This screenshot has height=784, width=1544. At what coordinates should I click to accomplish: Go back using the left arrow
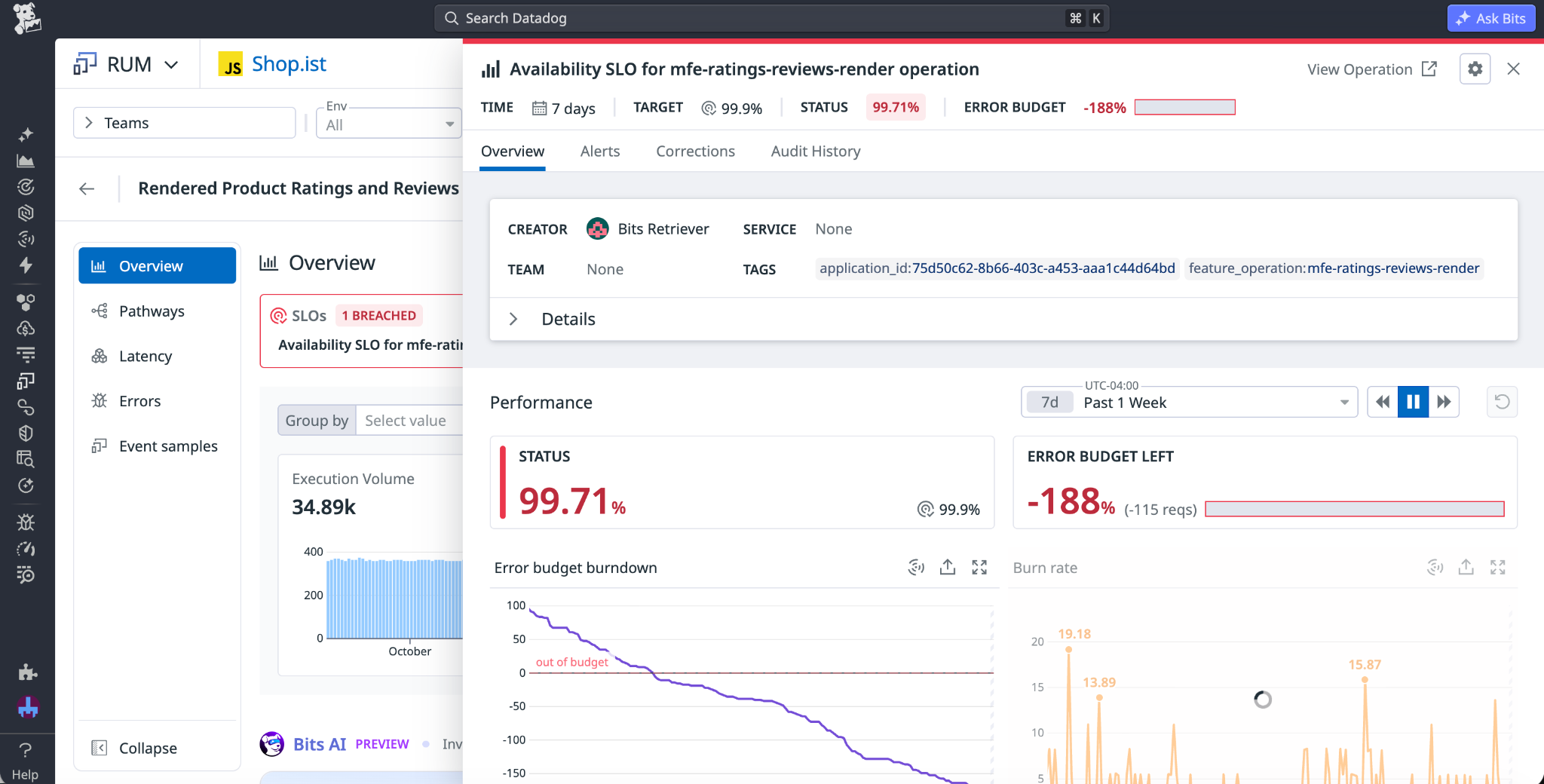coord(87,188)
